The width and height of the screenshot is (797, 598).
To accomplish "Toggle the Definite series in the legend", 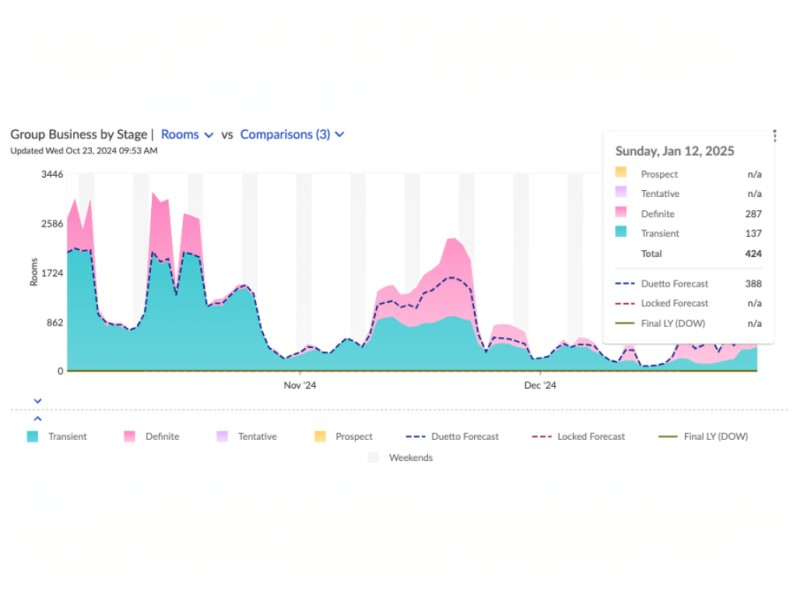I will (151, 436).
